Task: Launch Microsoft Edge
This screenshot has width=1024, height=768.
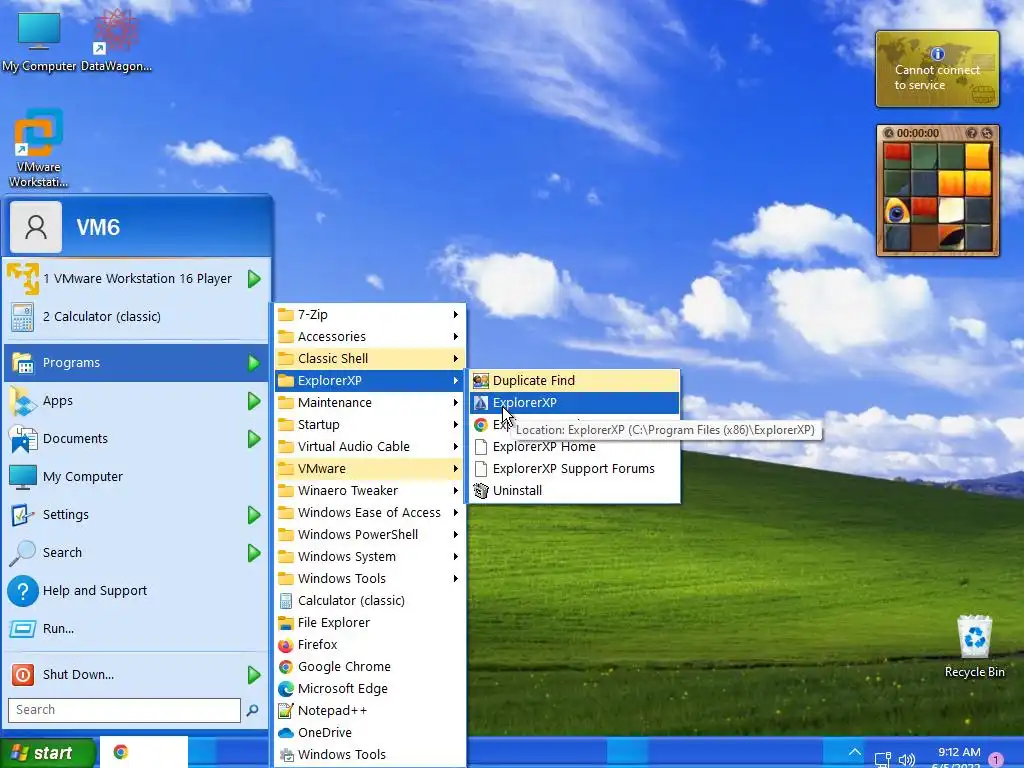Action: [370, 688]
